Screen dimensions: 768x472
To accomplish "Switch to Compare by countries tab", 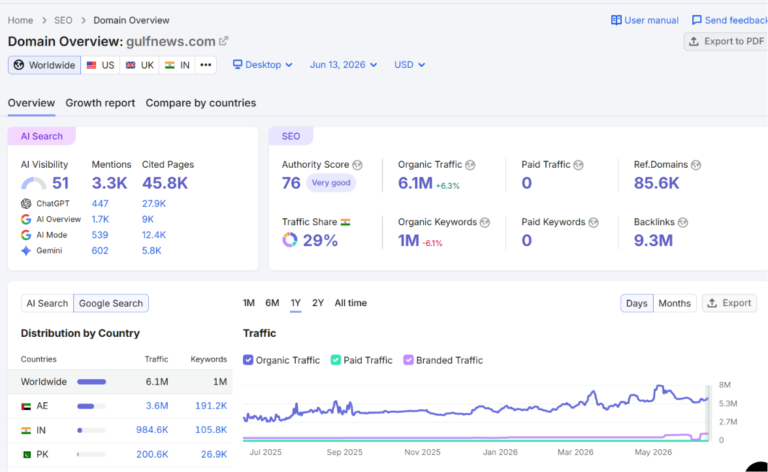I will [201, 103].
